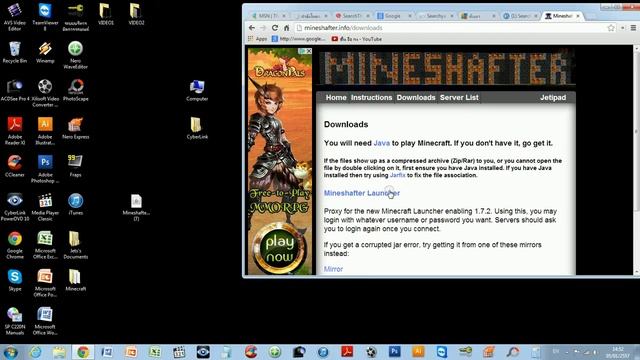This screenshot has height=360, width=640.
Task: Select the CCleaner desktop icon
Action: [15, 166]
